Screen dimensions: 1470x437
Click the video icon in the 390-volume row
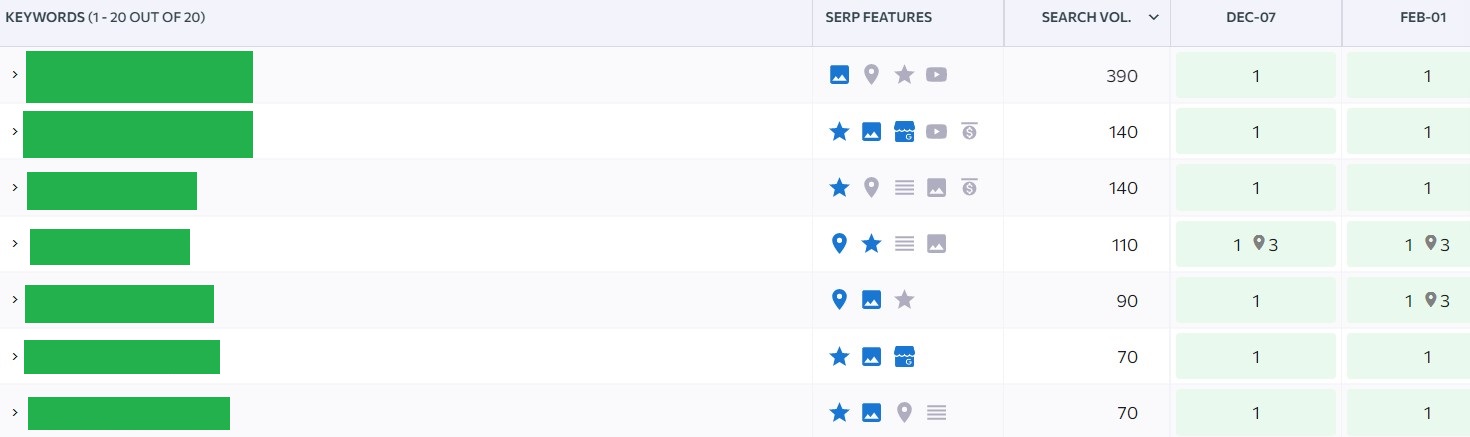(936, 75)
